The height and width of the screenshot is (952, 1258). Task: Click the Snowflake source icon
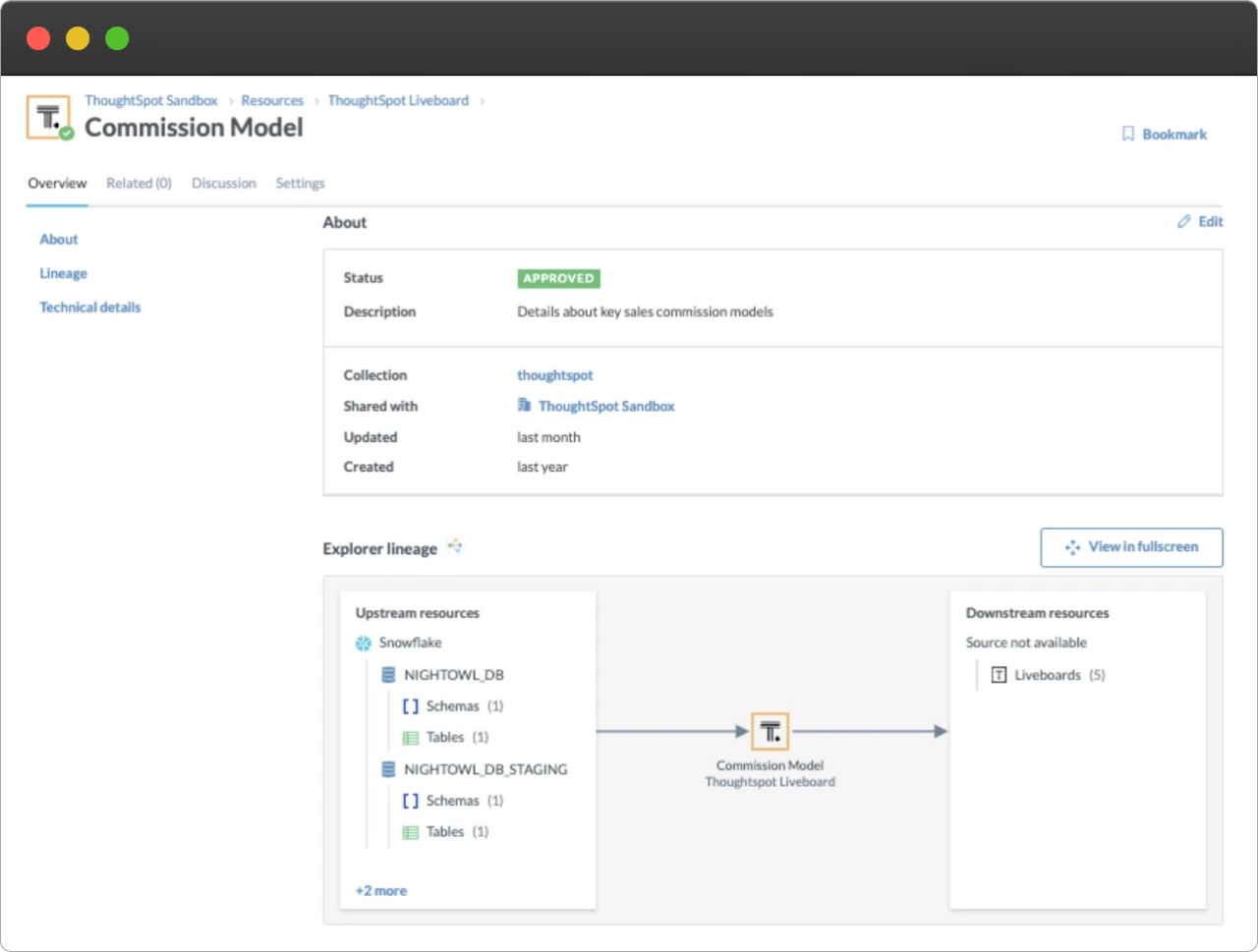click(x=364, y=644)
